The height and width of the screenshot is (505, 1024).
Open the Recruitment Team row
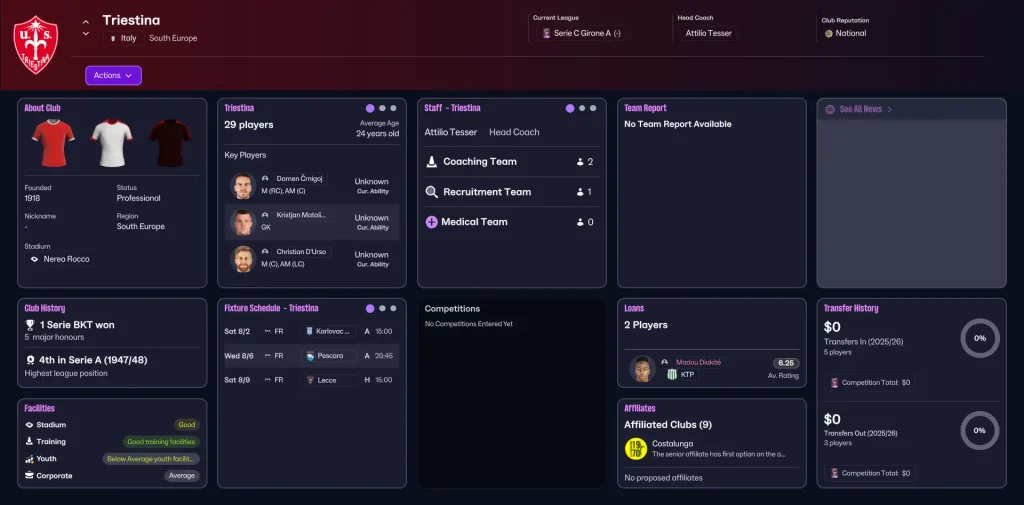coord(512,192)
